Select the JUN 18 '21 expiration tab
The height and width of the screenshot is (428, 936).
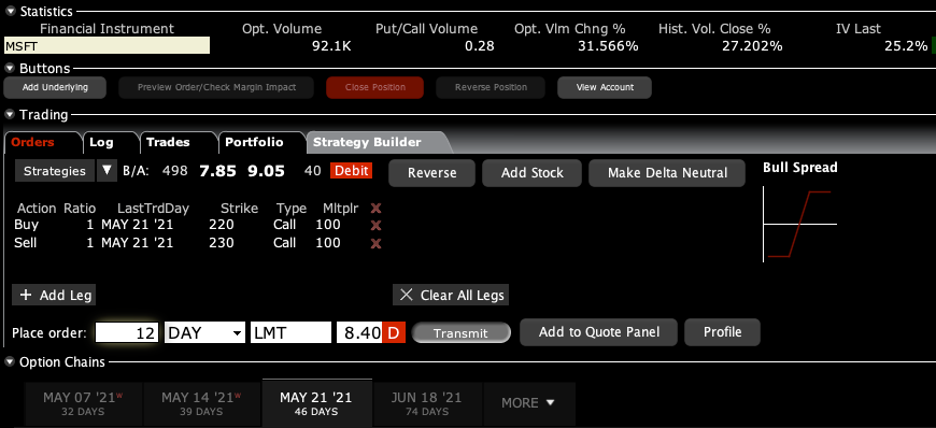(427, 403)
